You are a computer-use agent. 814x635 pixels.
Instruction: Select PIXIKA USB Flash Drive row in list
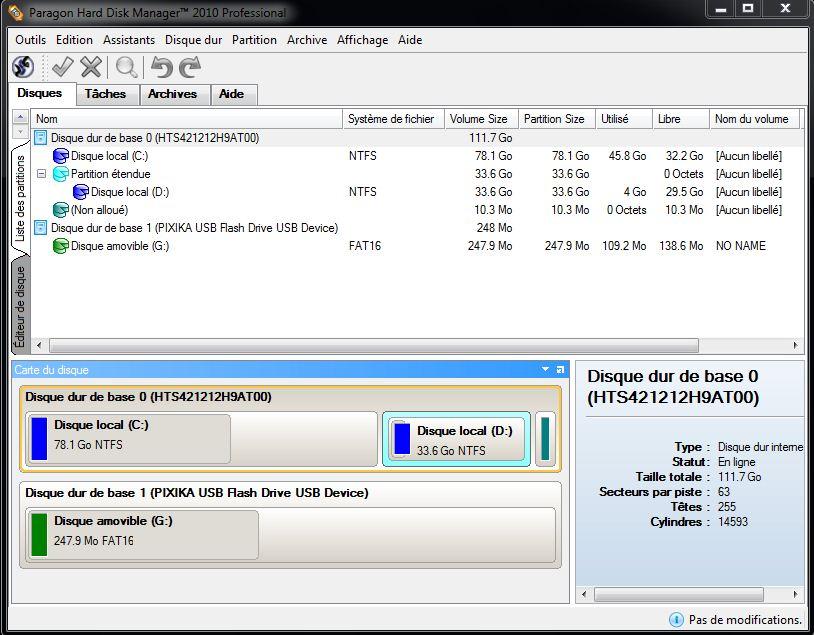click(x=417, y=227)
